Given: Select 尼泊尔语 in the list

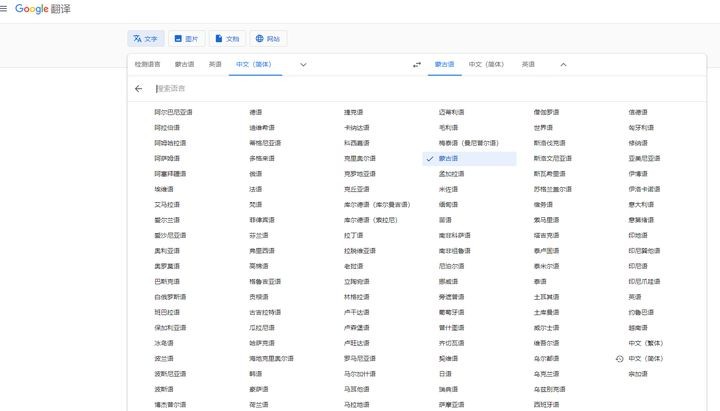Looking at the screenshot, I should pos(451,266).
